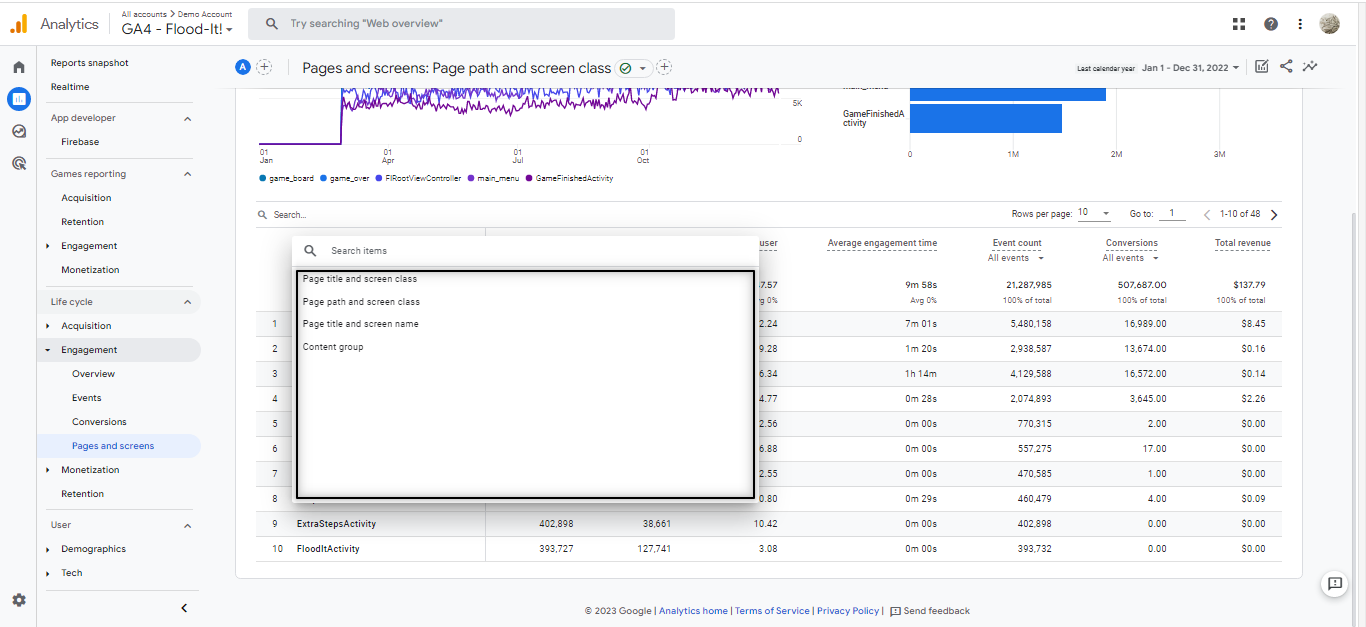Viewport: 1366px width, 627px height.
Task: Open the Insights sparkline icon
Action: coord(1310,67)
